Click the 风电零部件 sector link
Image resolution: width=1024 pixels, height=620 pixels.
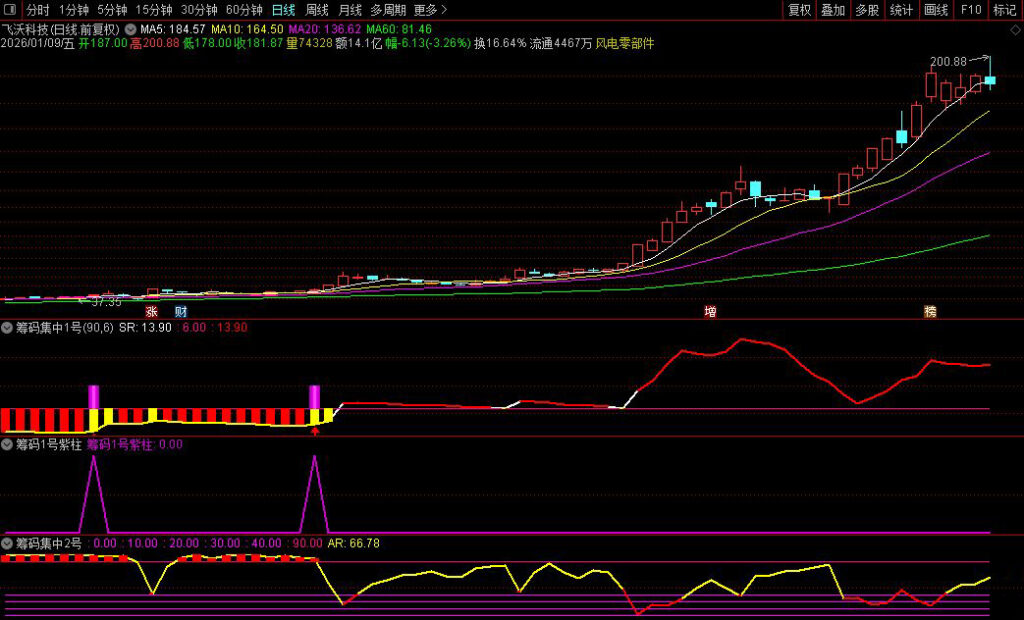click(x=627, y=44)
